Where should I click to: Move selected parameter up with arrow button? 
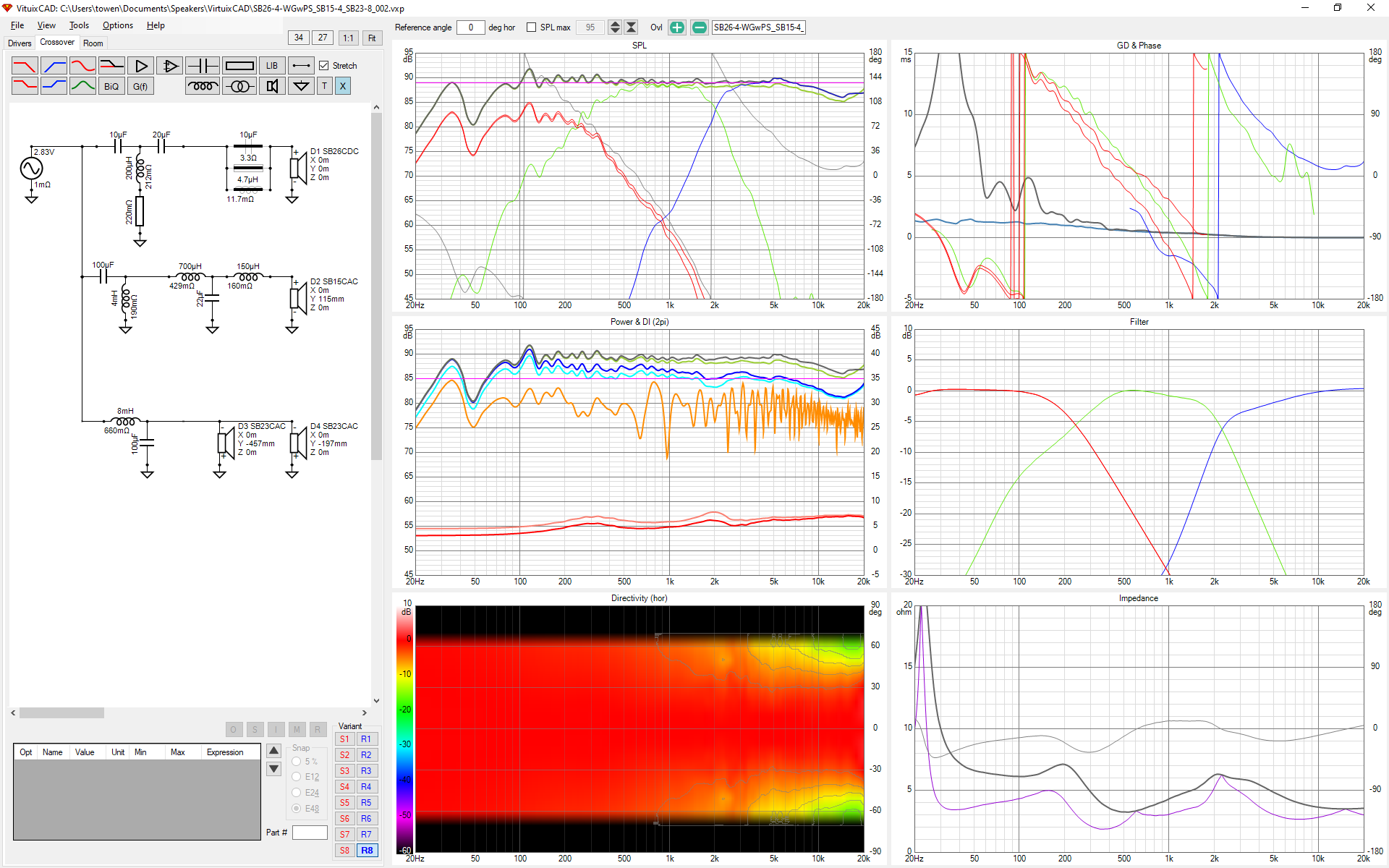273,751
